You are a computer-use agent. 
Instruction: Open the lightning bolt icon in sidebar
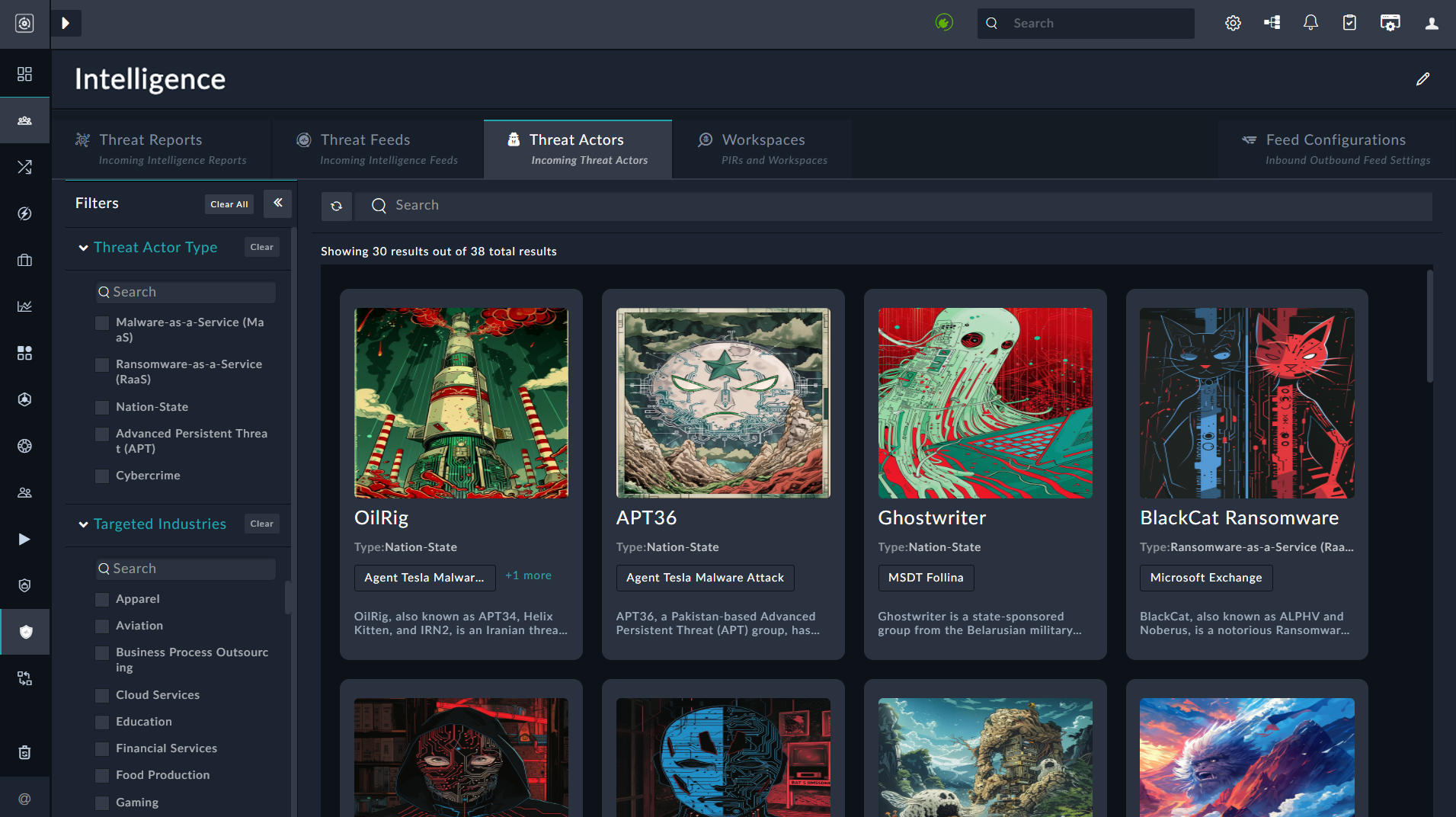(x=24, y=213)
